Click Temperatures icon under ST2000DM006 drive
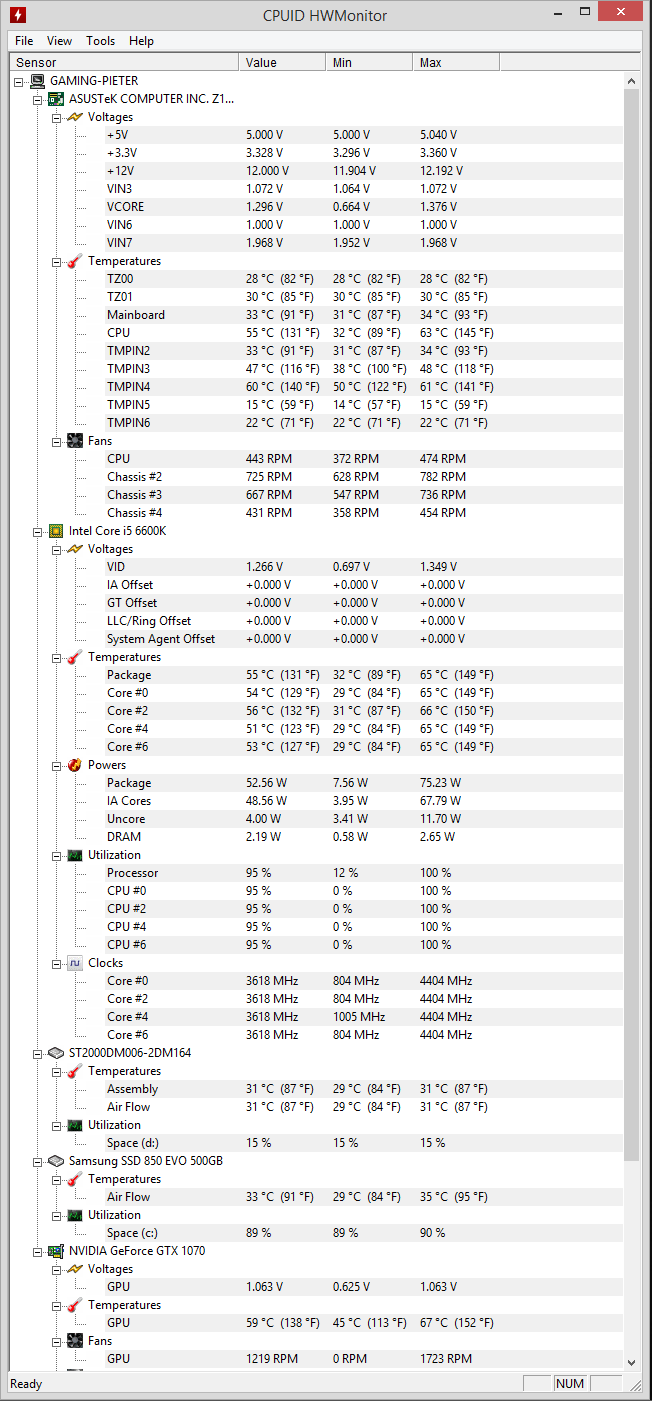The width and height of the screenshot is (652, 1401). [75, 1071]
